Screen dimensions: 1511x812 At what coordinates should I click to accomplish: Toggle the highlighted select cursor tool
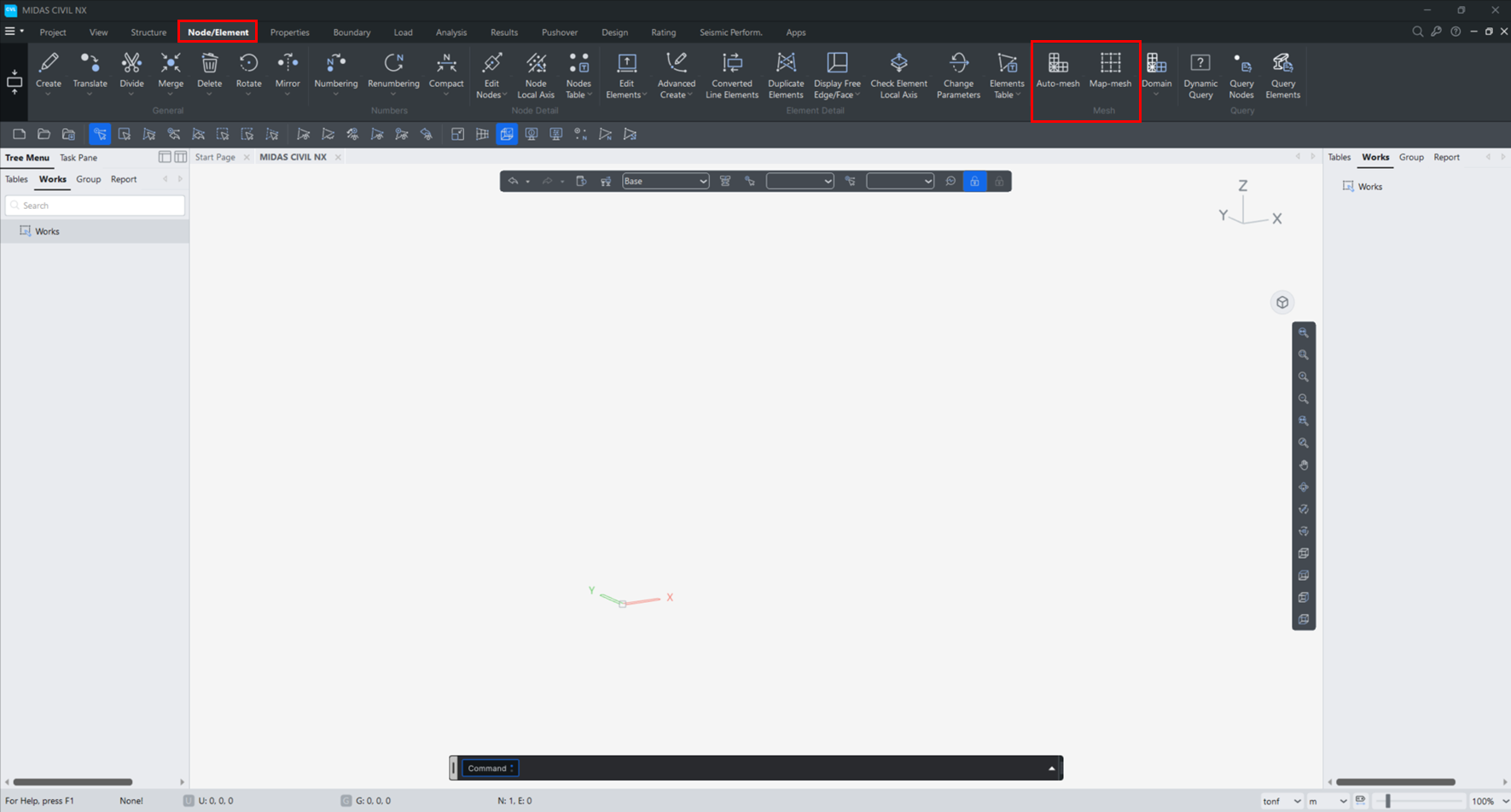pyautogui.click(x=100, y=134)
